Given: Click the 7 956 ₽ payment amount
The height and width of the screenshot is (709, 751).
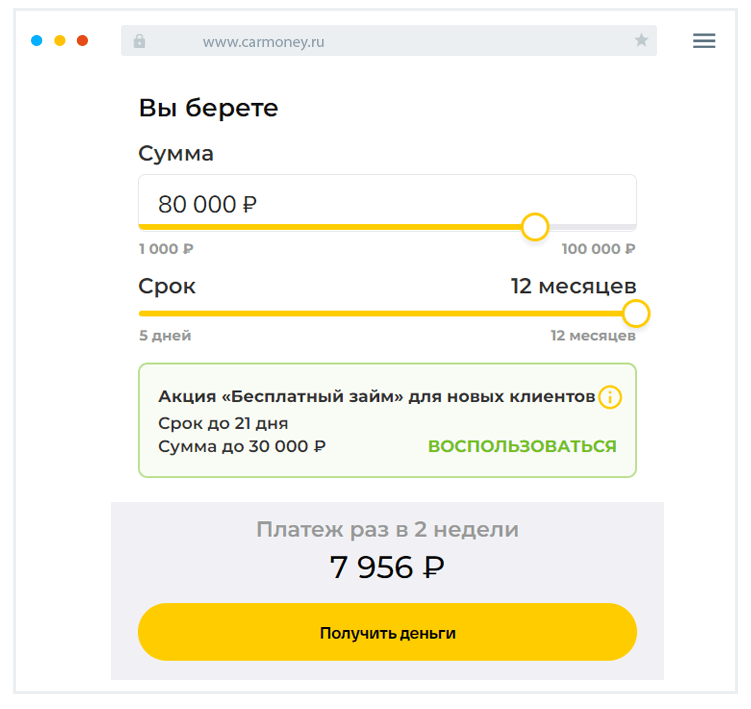Looking at the screenshot, I should [387, 567].
